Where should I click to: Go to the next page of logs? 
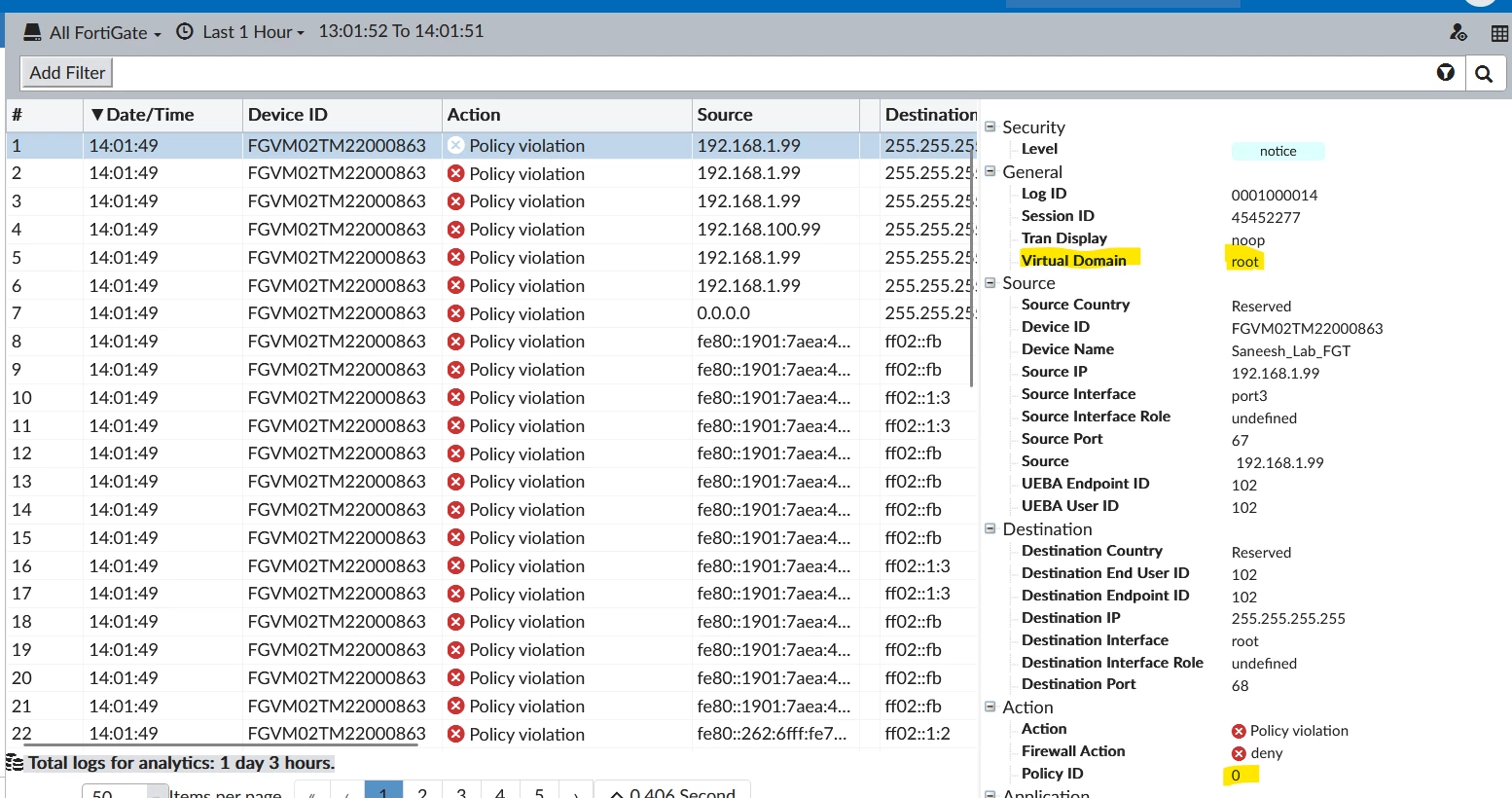tap(576, 790)
